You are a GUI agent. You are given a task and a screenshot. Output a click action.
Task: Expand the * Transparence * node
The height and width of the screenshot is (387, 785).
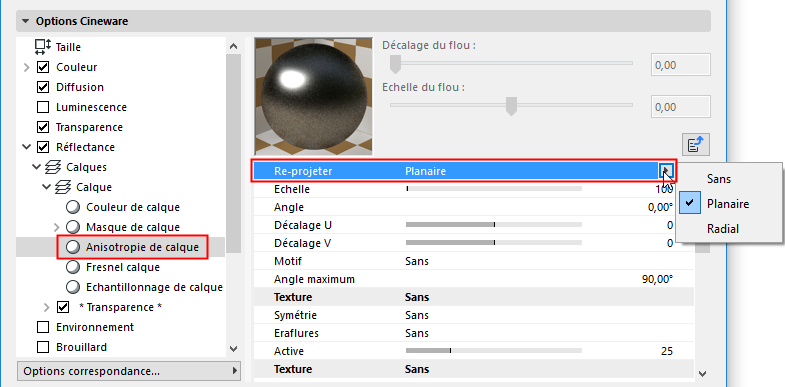(x=47, y=307)
